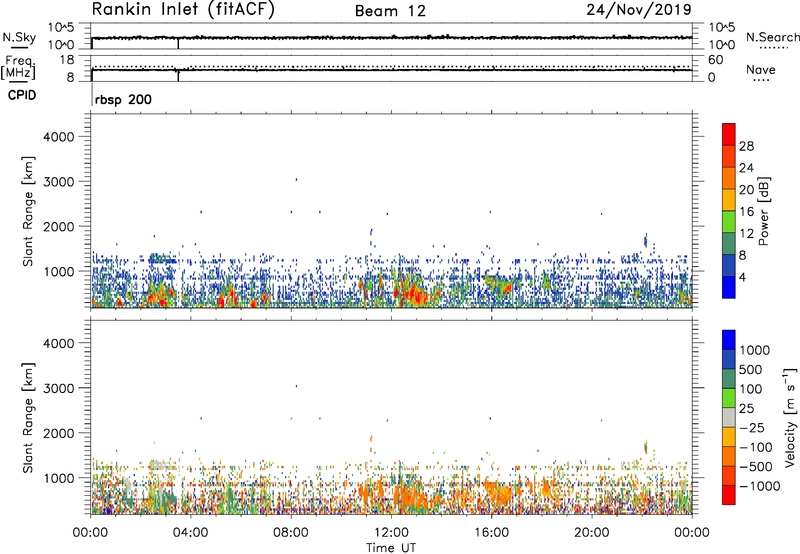Click the '16:00' time tick label
The width and height of the screenshot is (800, 554).
[x=491, y=533]
